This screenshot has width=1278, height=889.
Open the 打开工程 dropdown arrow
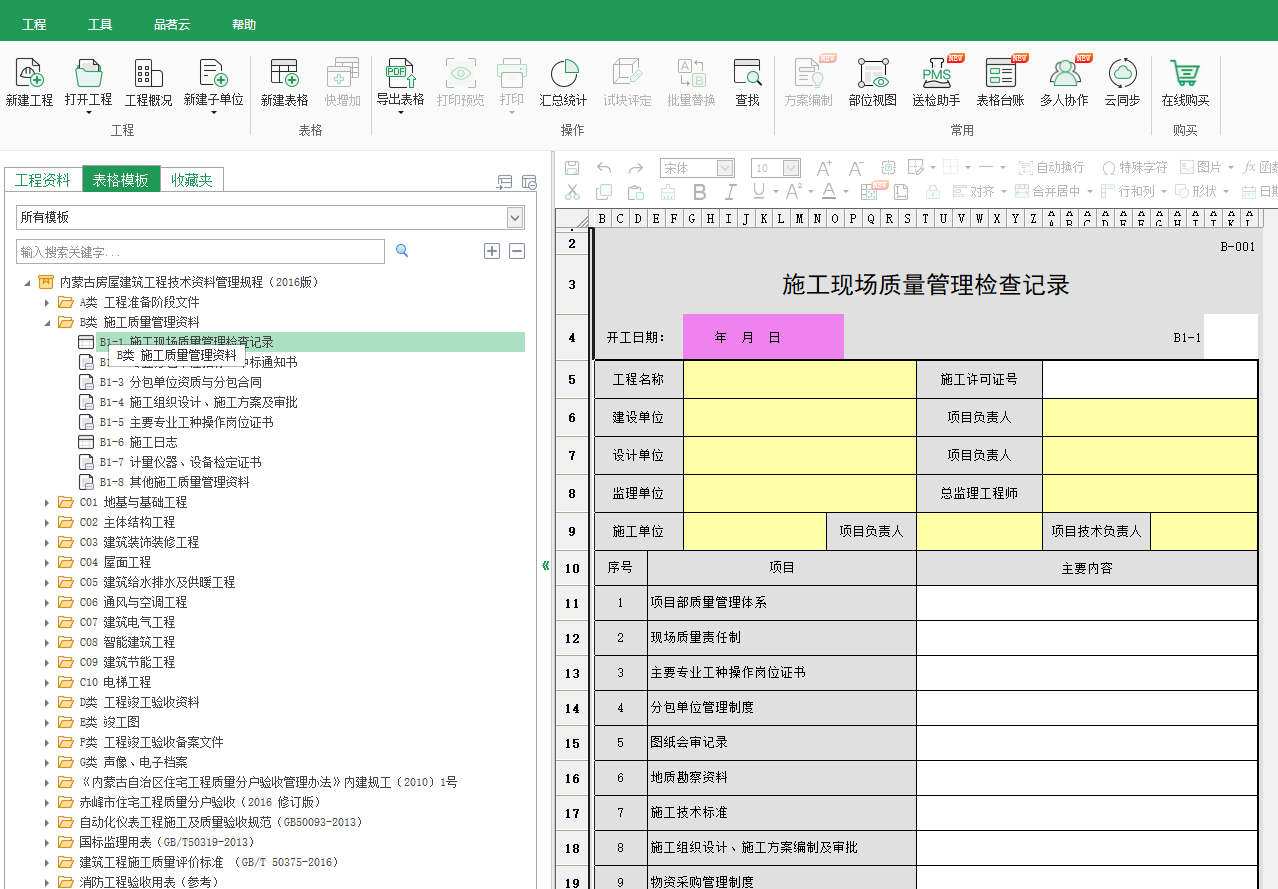click(88, 113)
